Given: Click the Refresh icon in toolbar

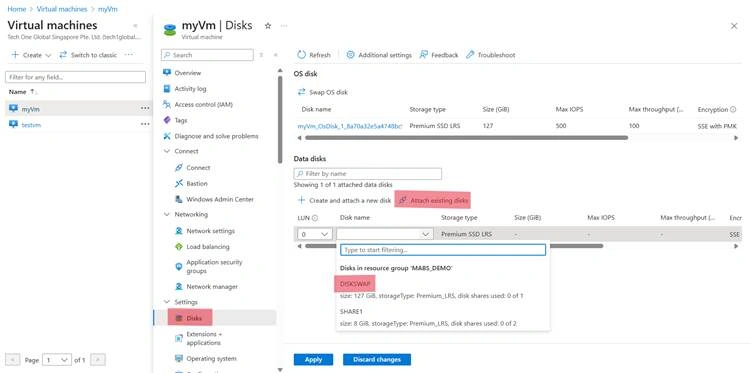Looking at the screenshot, I should 301,55.
